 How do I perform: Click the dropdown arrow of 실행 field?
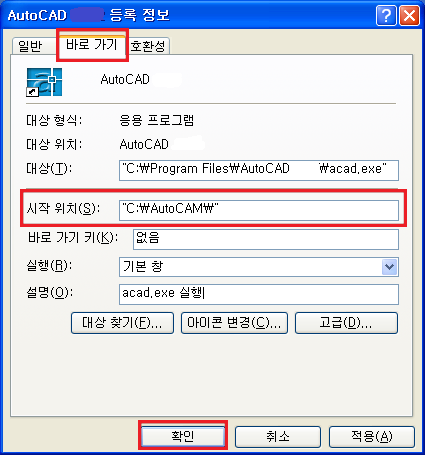(389, 267)
